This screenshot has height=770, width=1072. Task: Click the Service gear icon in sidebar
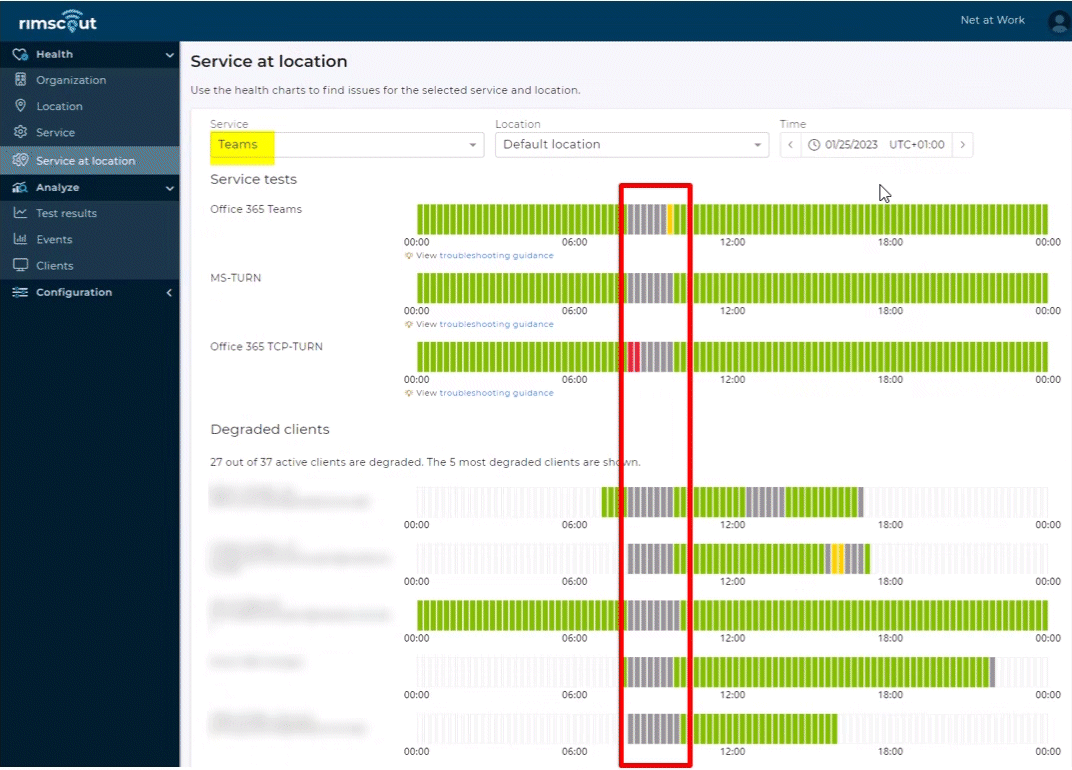pos(21,132)
